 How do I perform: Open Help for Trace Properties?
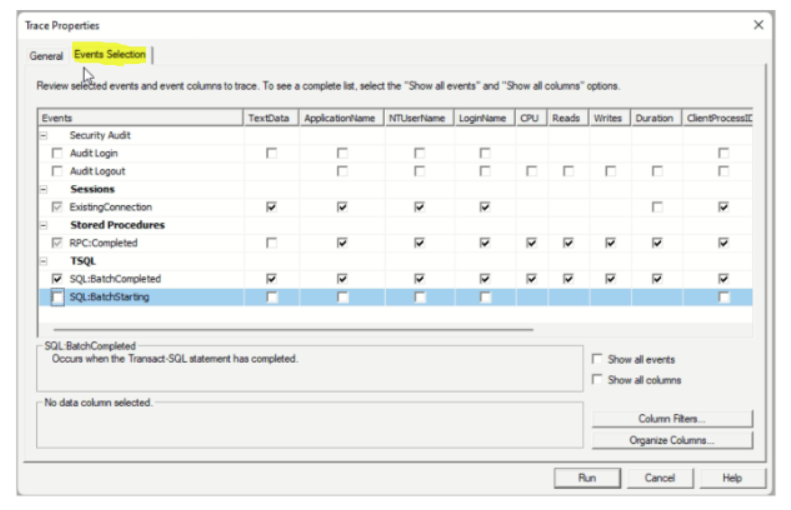(732, 478)
